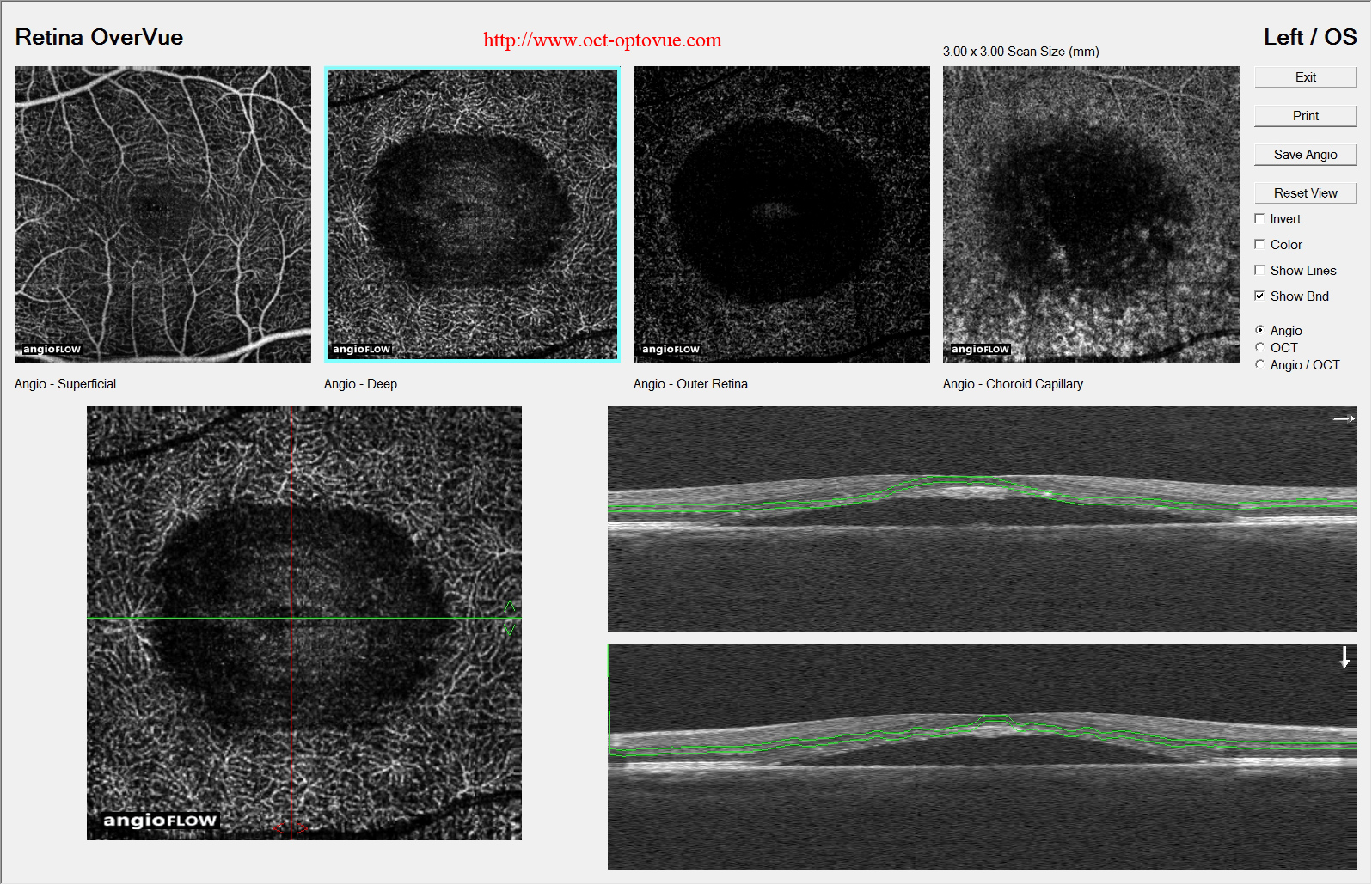Click the Exit button
The height and width of the screenshot is (885, 1372).
[x=1305, y=77]
